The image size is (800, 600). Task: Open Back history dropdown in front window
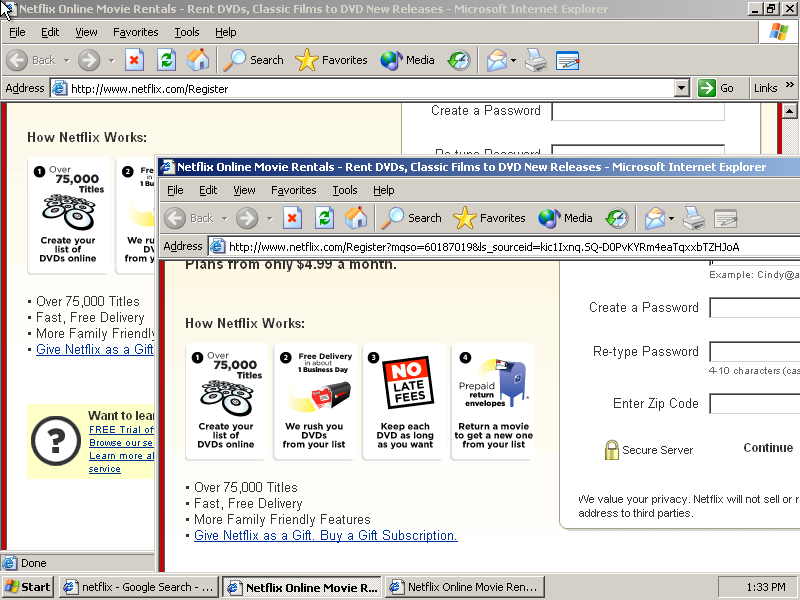[224, 218]
